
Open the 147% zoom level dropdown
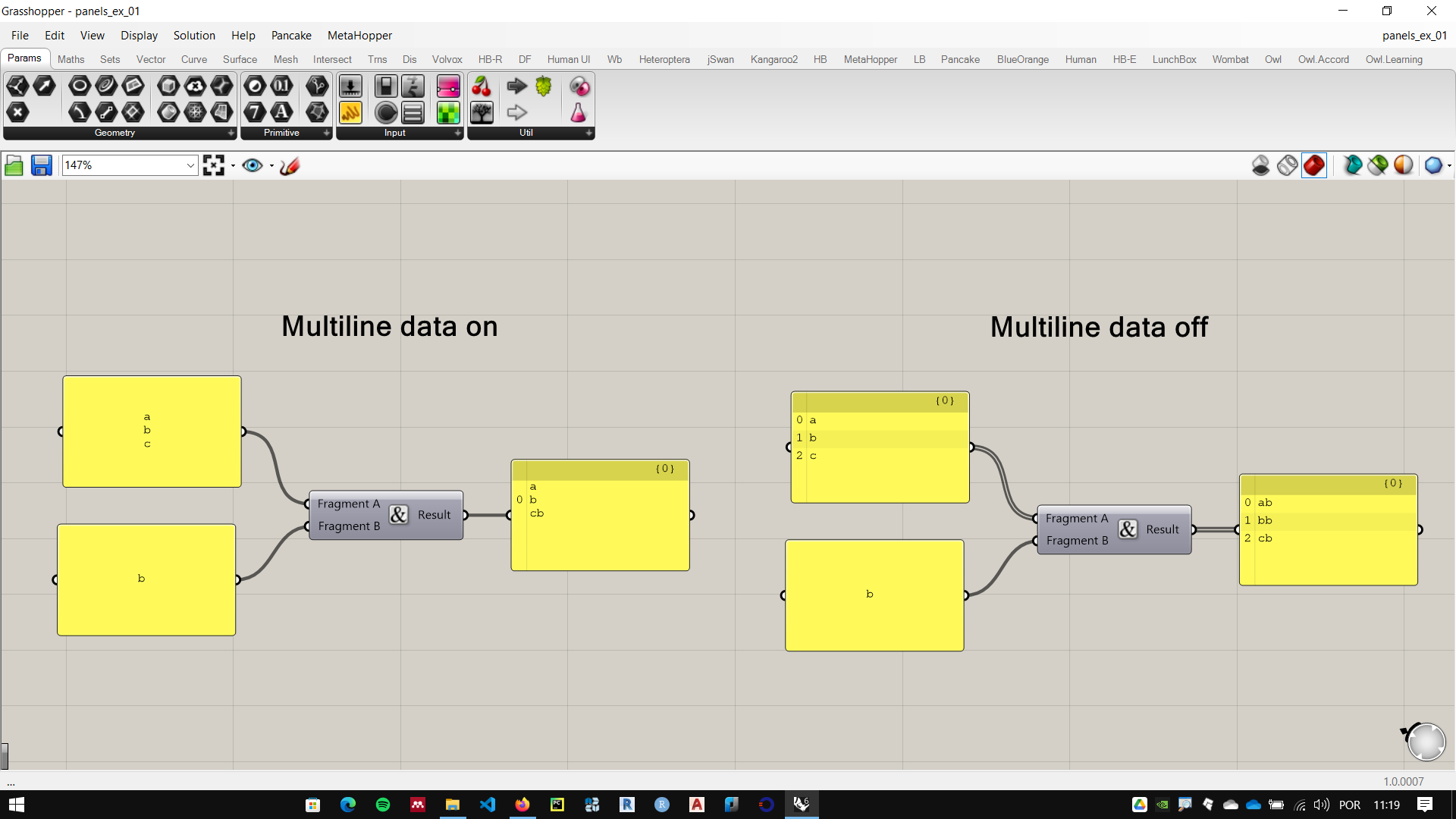tap(190, 165)
